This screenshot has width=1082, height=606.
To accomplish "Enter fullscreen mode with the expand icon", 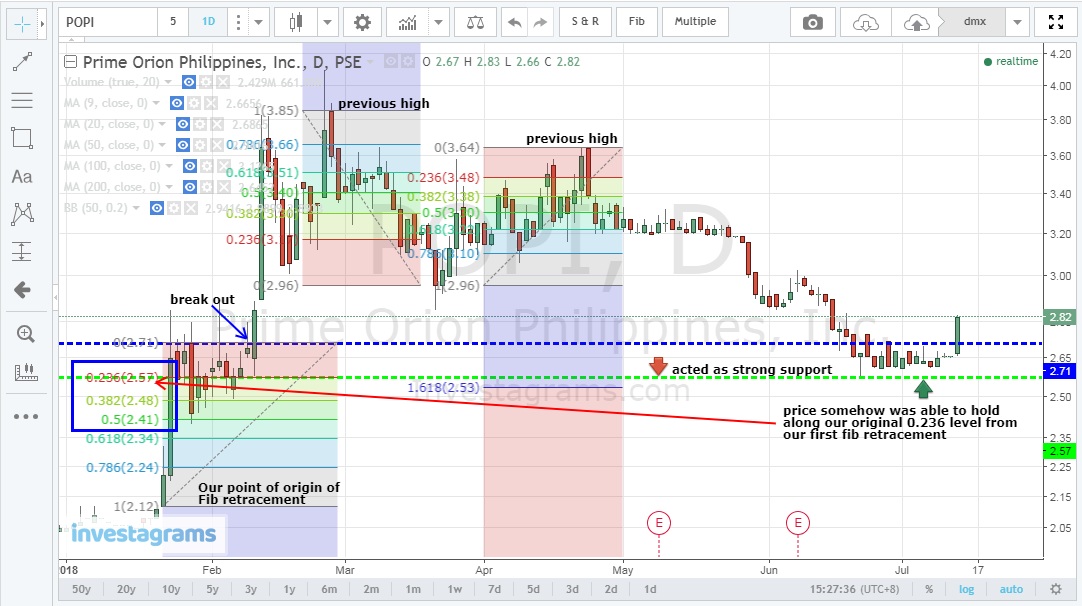I will coord(1056,21).
